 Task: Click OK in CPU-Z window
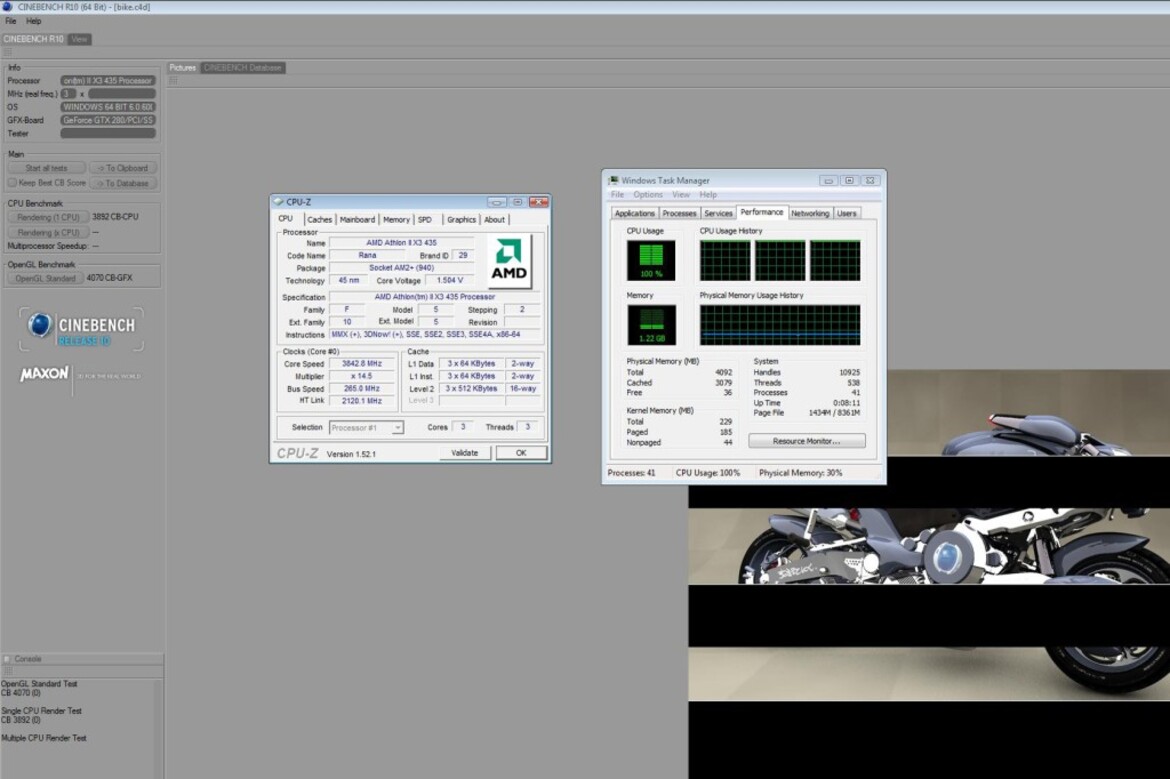(x=521, y=453)
